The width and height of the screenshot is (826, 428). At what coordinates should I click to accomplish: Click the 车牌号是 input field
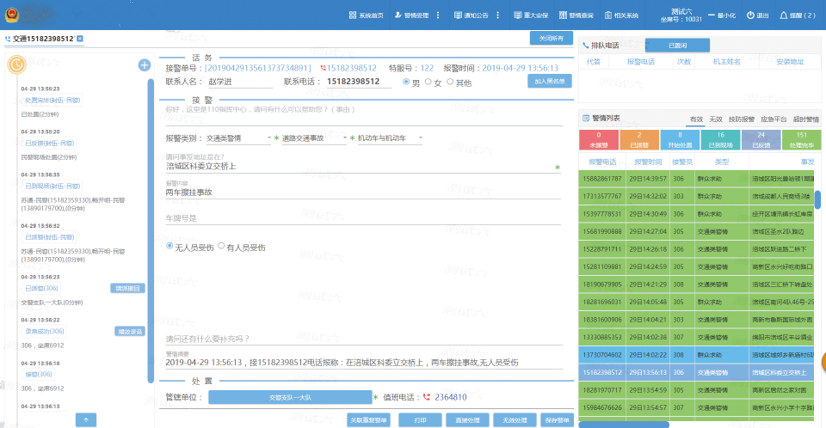click(x=363, y=218)
